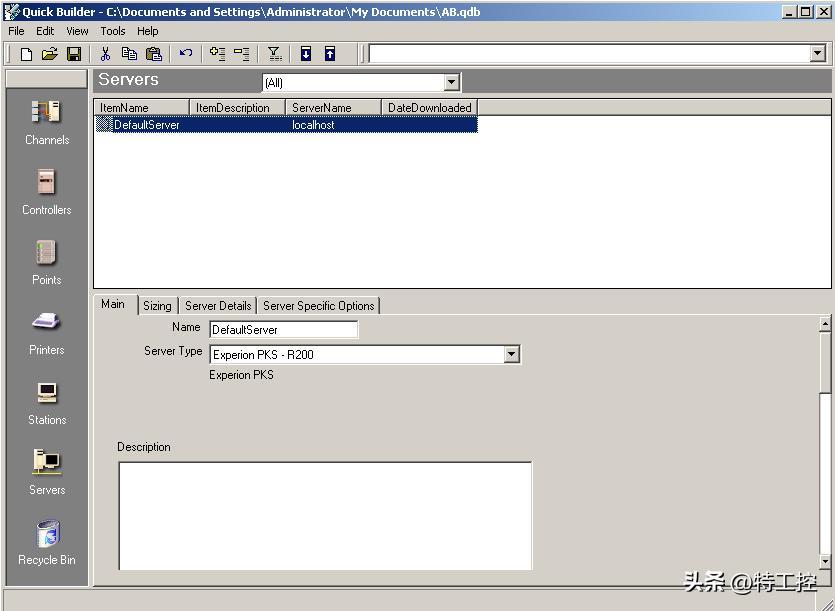Remove an item using the minus list icon
This screenshot has width=835, height=611.
click(x=241, y=54)
